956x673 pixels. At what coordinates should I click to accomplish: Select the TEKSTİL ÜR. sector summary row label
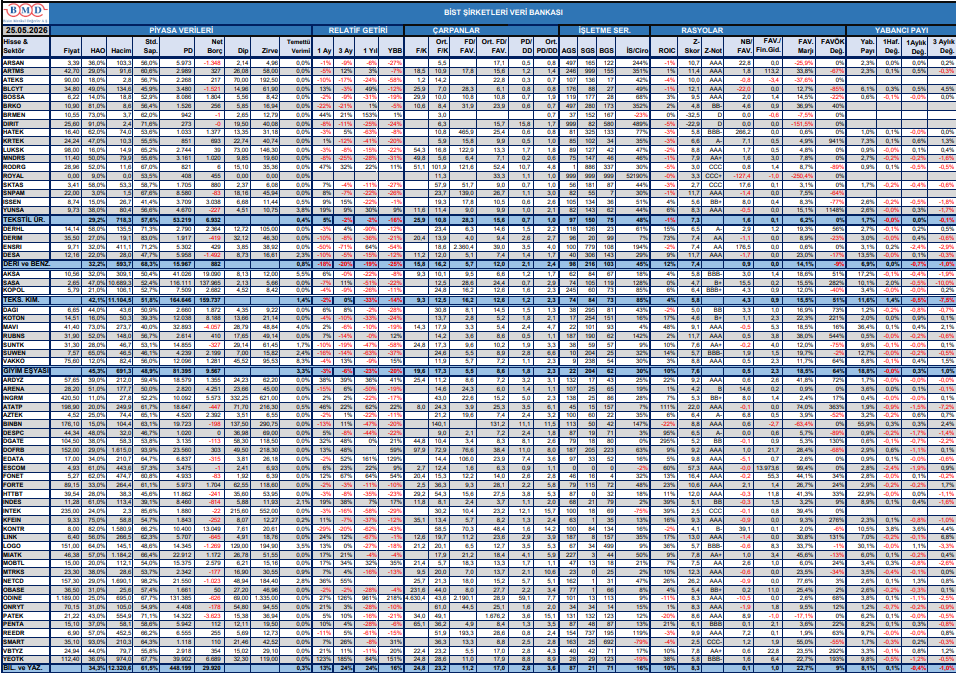click(26, 218)
